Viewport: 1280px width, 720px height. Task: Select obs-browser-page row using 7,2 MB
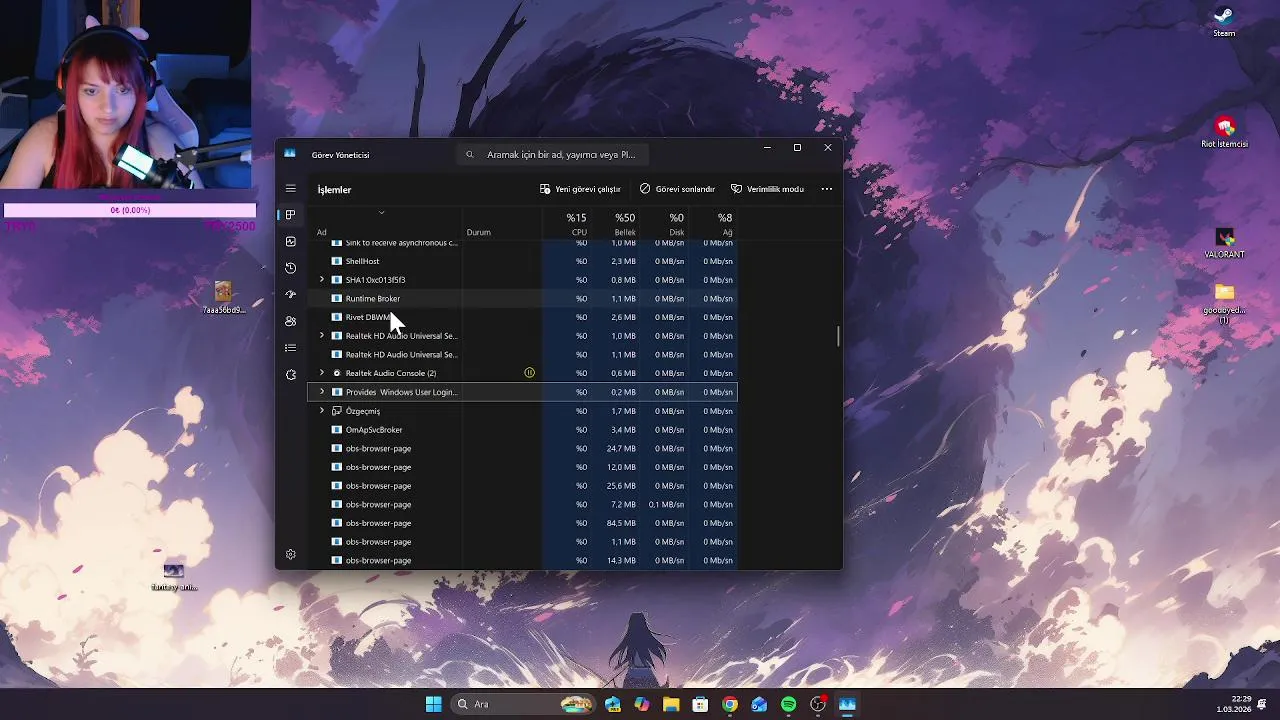point(522,504)
